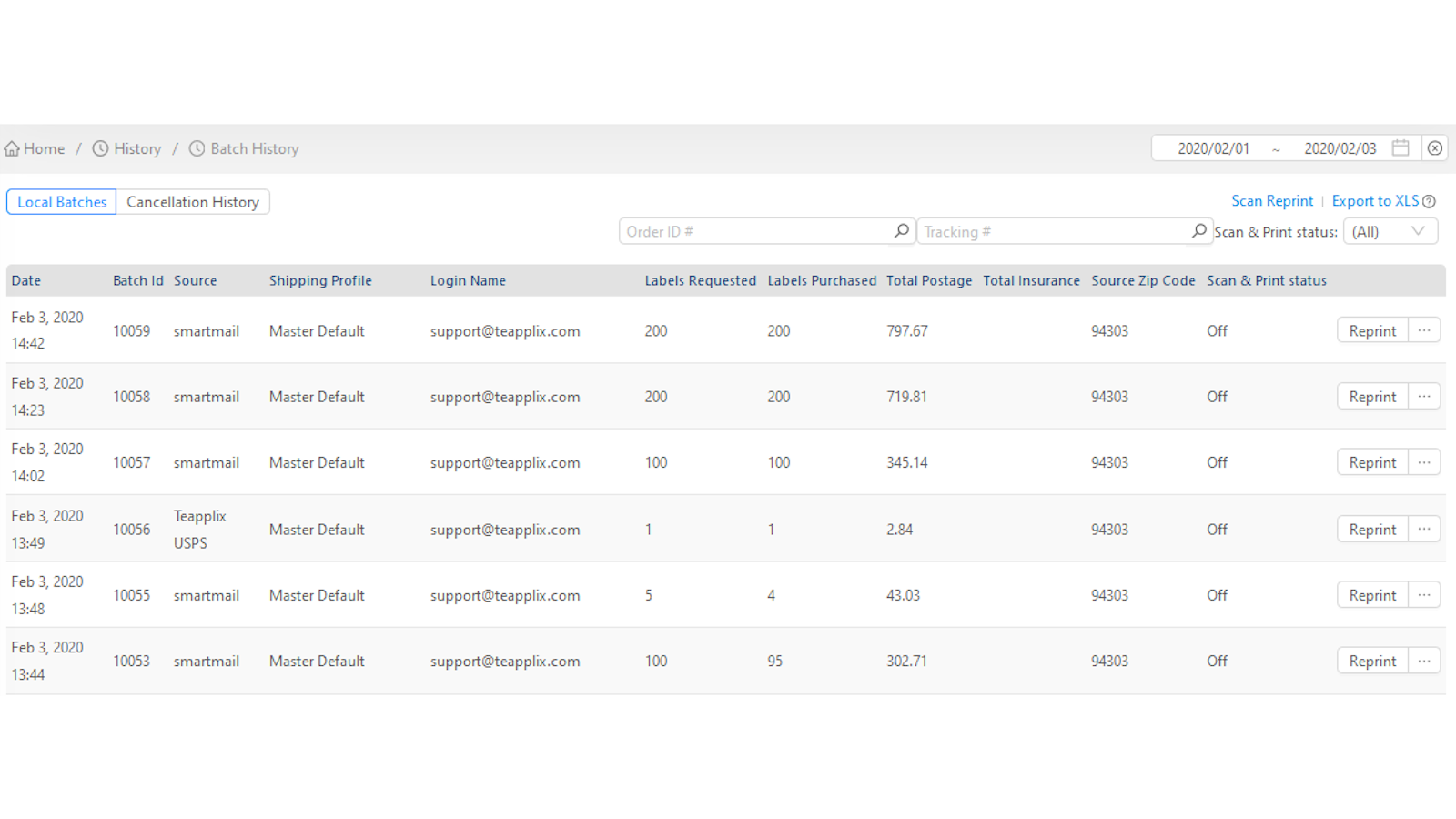The height and width of the screenshot is (819, 1456).
Task: Click the Scan Reprint link
Action: [1272, 200]
